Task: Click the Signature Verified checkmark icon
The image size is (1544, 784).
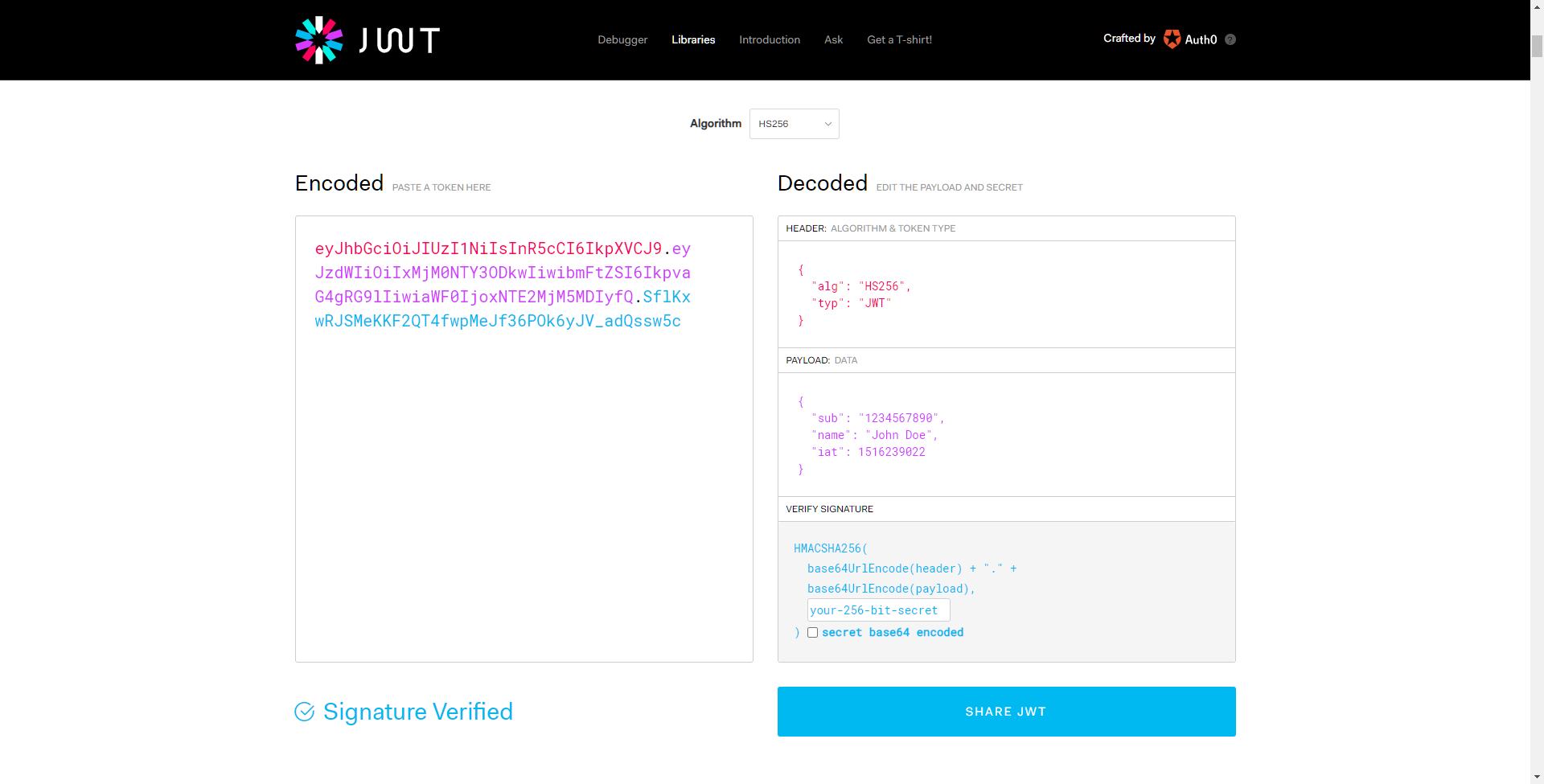Action: 305,712
